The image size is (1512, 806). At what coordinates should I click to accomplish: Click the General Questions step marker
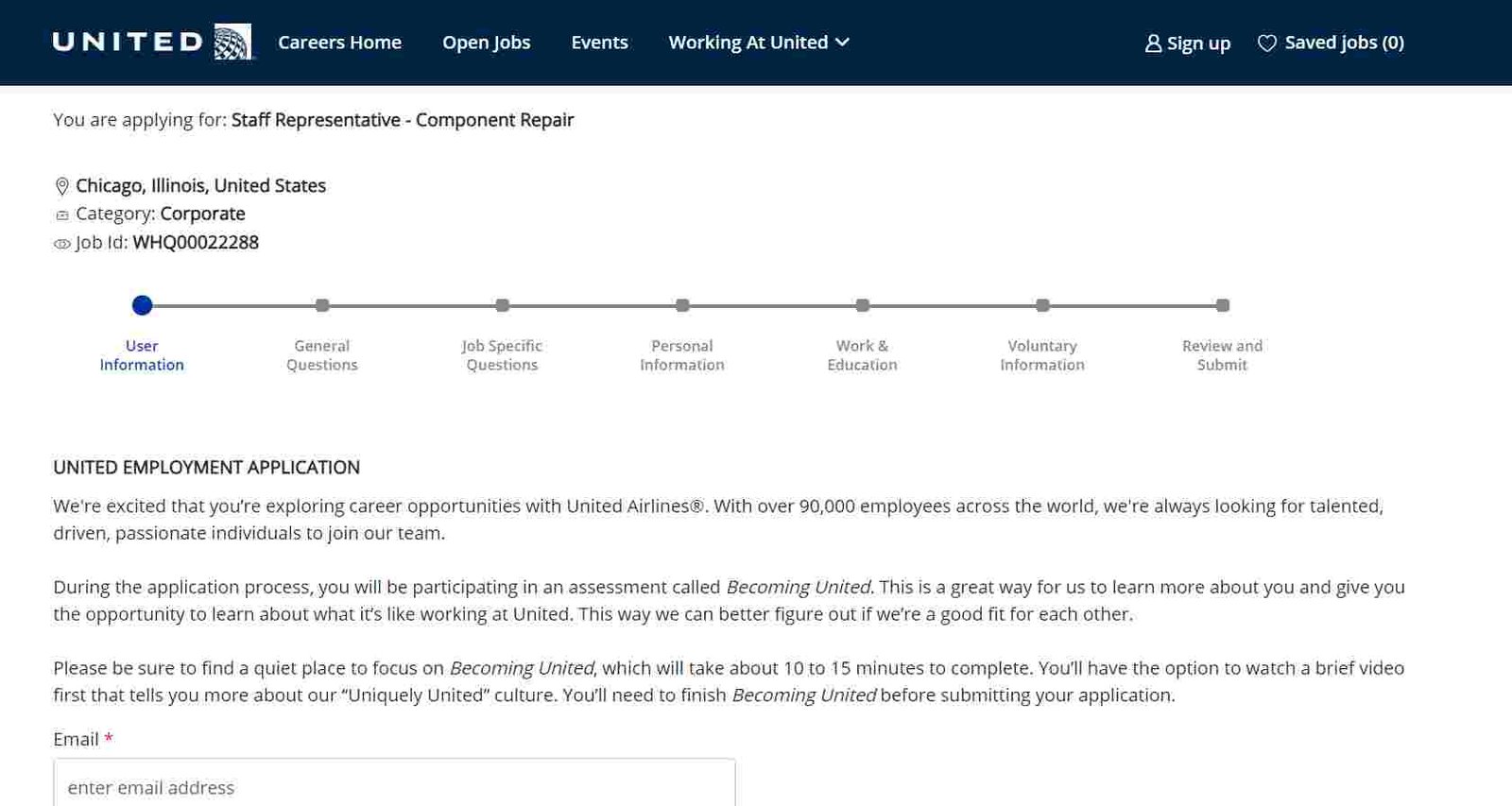(x=322, y=305)
